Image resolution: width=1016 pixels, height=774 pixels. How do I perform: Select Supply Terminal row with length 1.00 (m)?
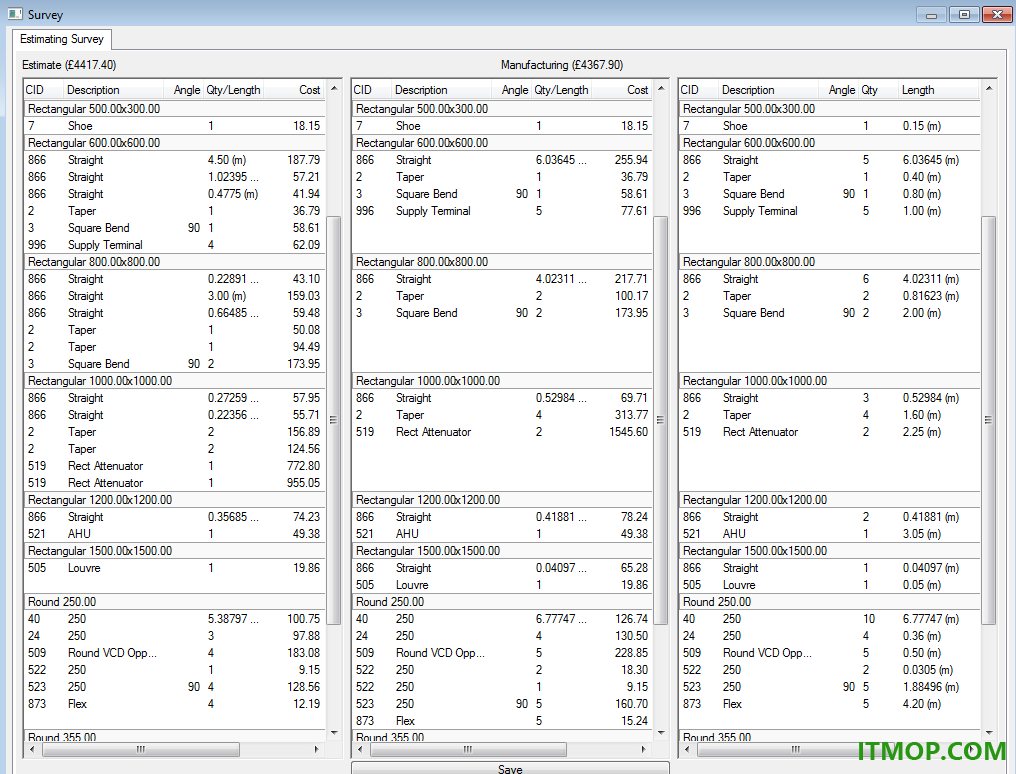coord(829,211)
